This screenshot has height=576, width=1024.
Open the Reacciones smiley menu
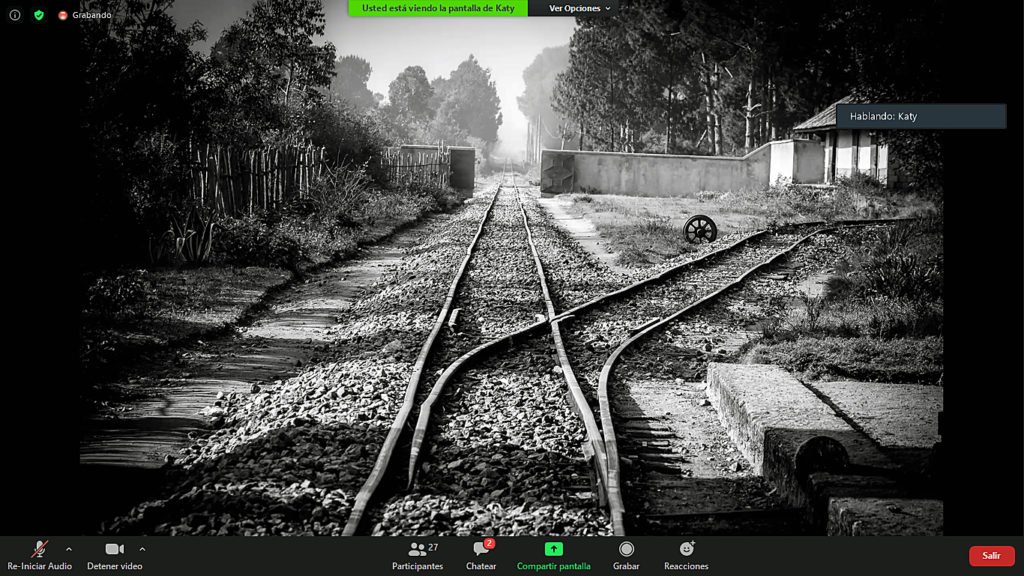click(x=686, y=549)
